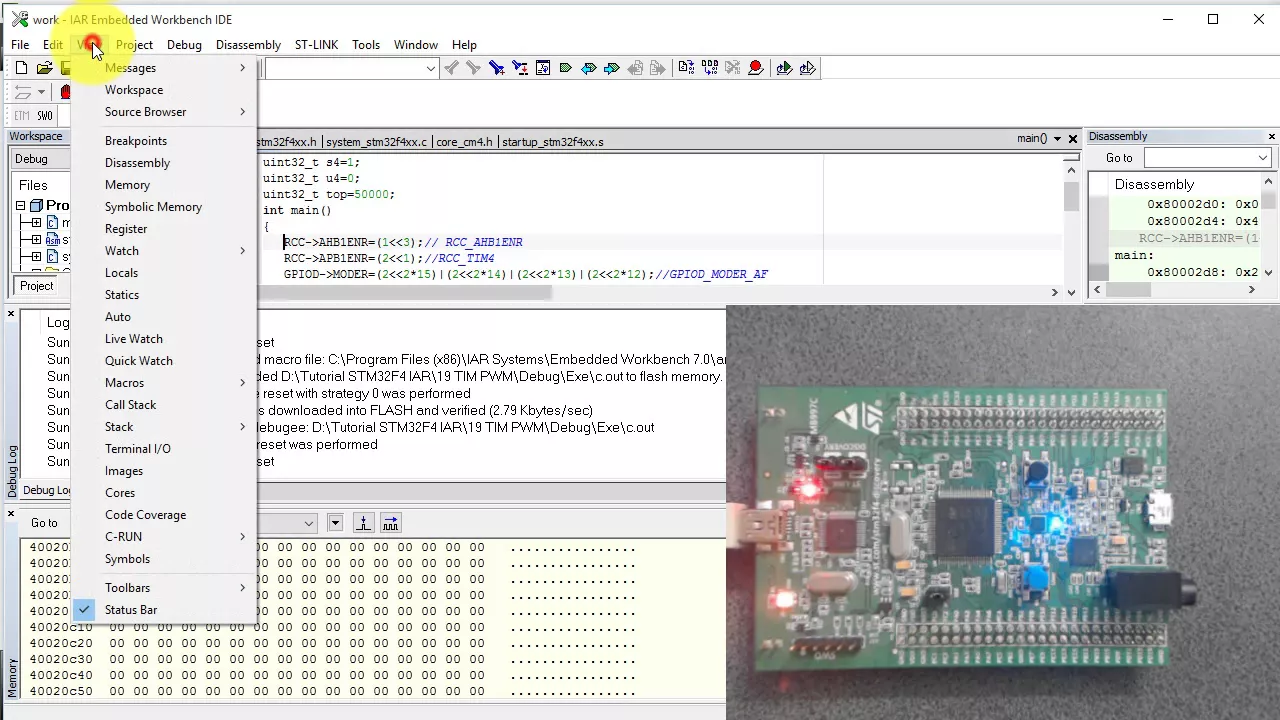The height and width of the screenshot is (720, 1280).
Task: Click the New Document toolbar icon
Action: [x=21, y=68]
